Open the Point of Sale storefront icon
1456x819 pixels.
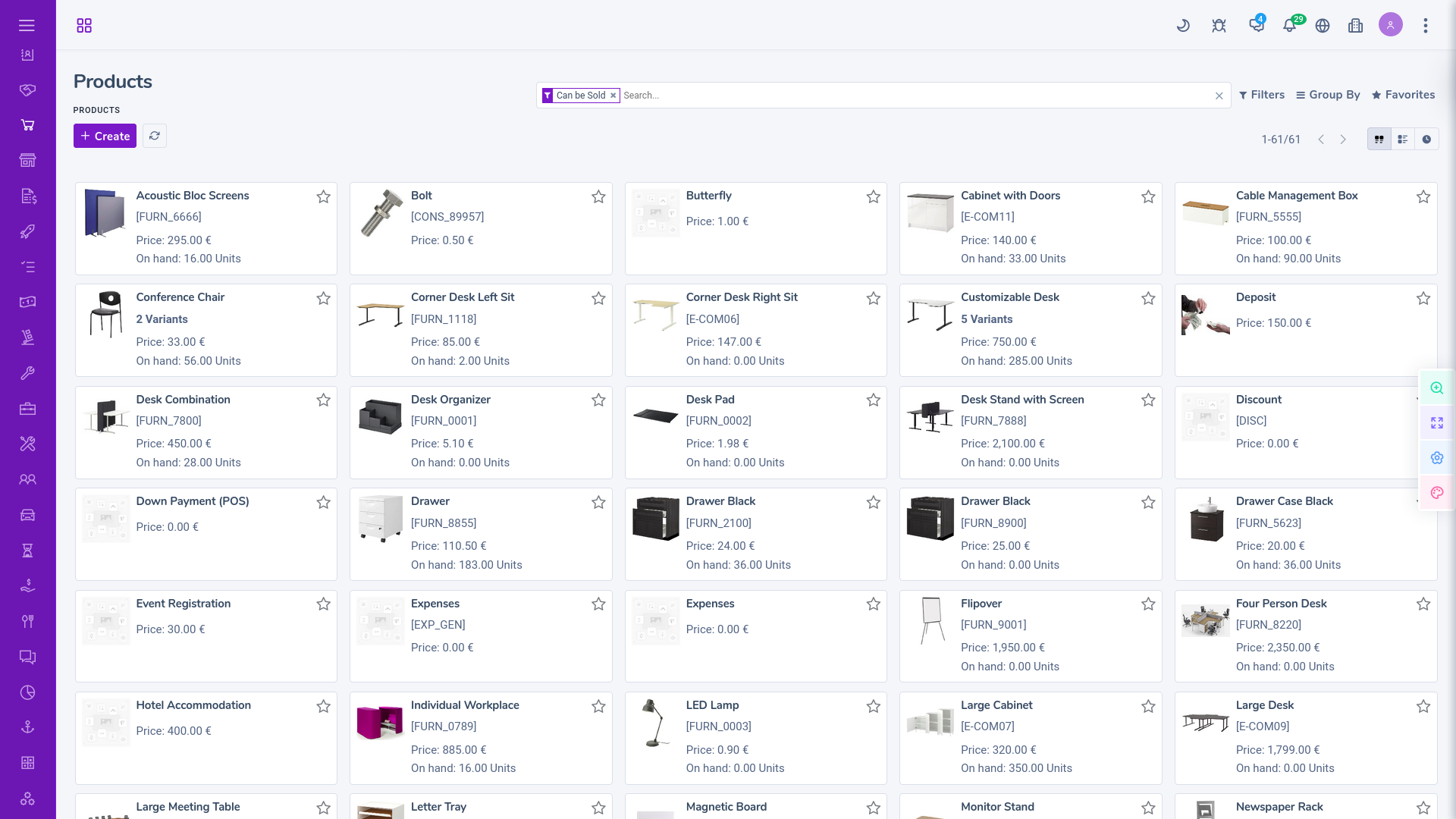click(27, 161)
